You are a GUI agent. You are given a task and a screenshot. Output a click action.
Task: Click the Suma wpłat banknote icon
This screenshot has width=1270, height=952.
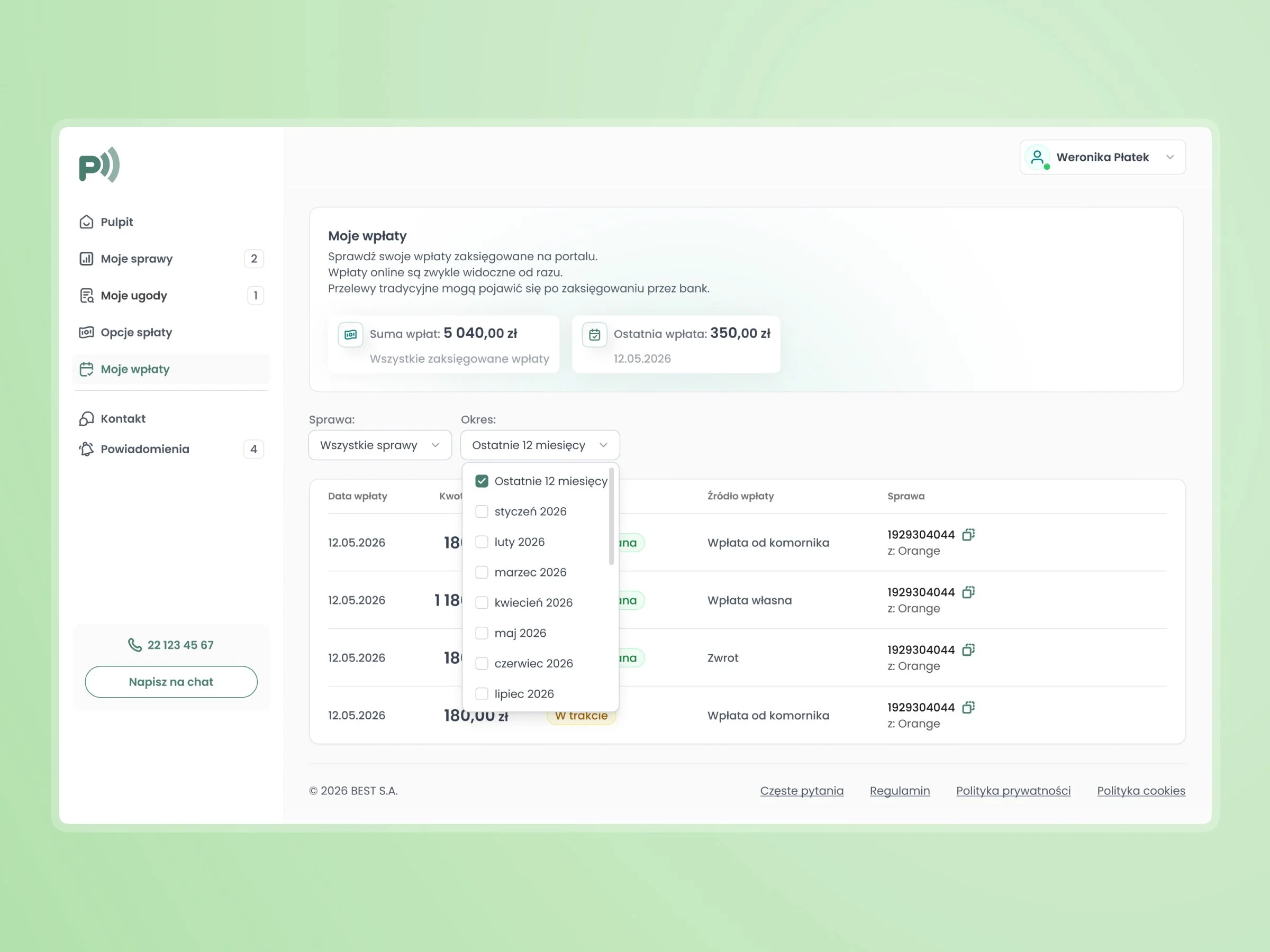[350, 335]
